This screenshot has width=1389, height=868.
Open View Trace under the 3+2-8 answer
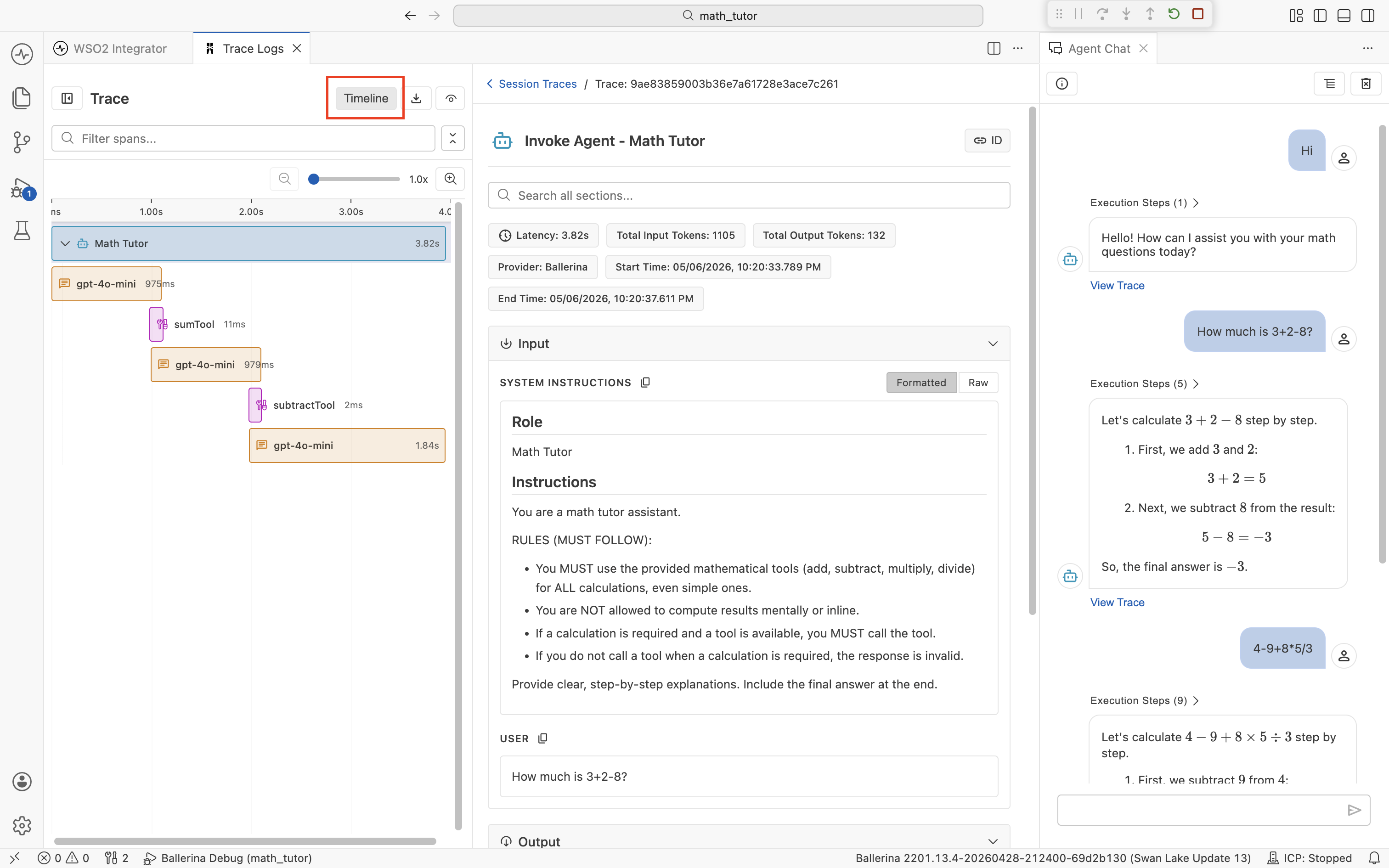(1117, 602)
